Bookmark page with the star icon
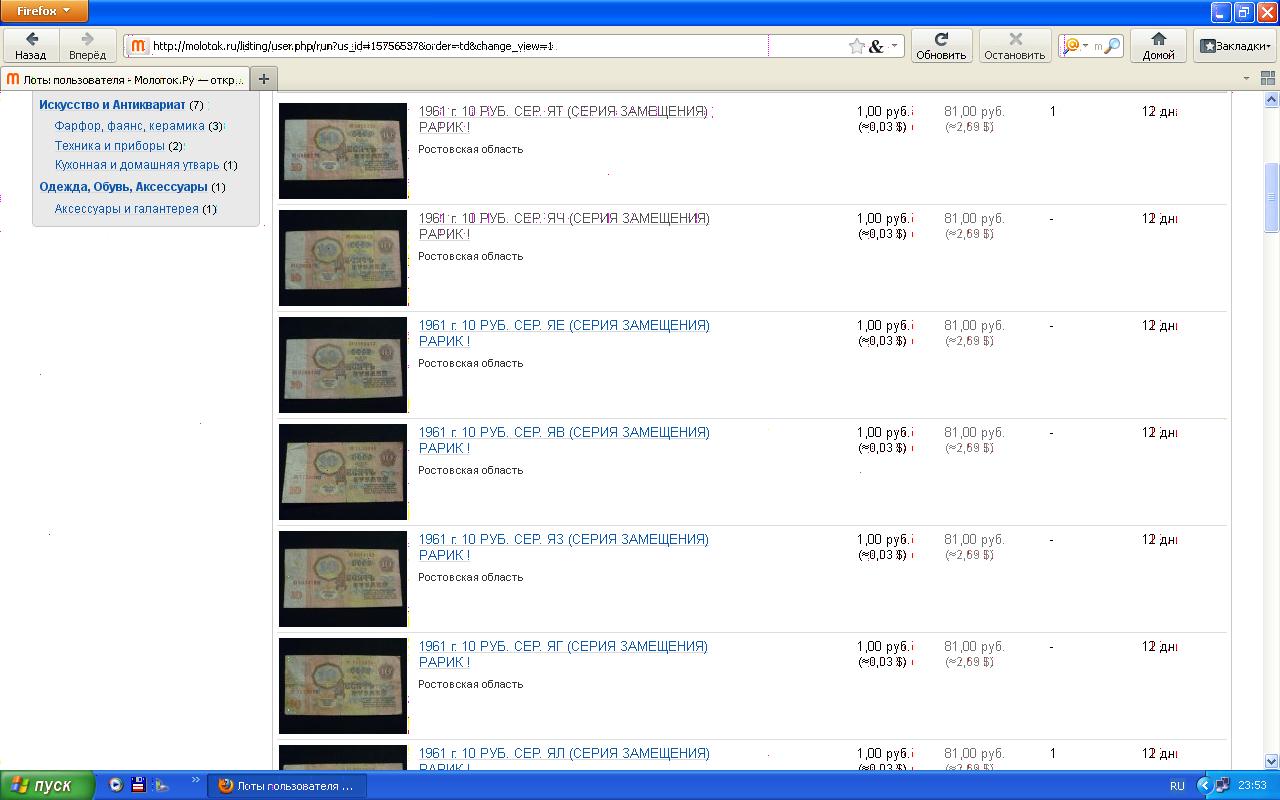Screen dimensions: 1280x800 (856, 46)
